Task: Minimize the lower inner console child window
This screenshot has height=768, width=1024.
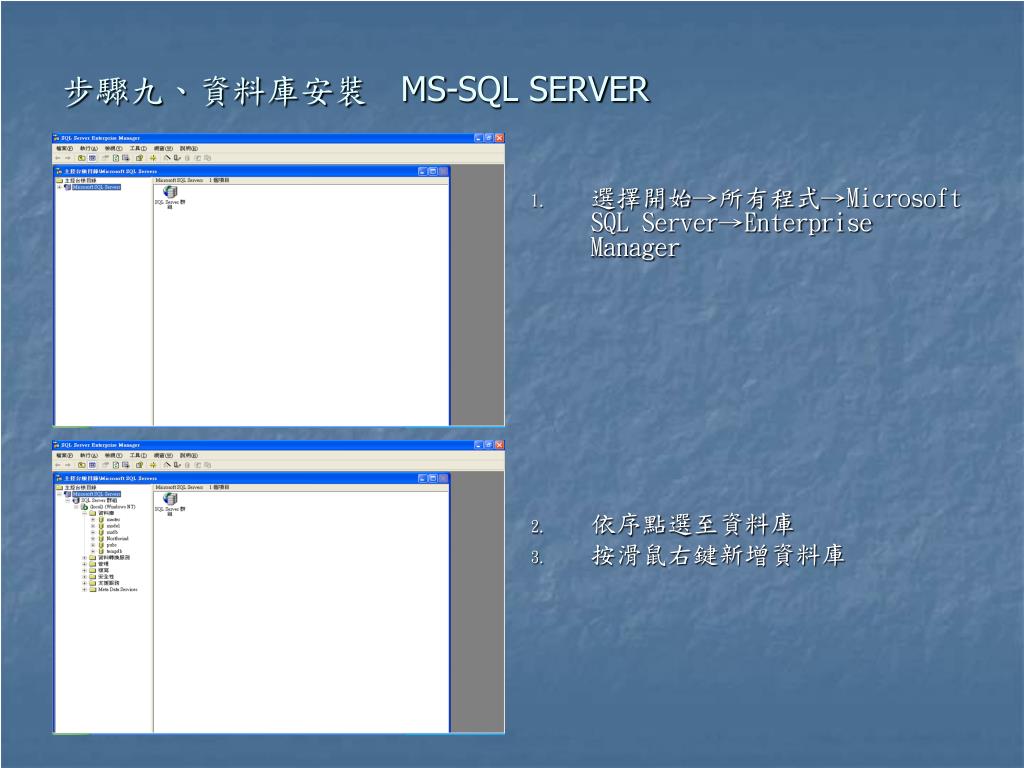Action: [422, 479]
